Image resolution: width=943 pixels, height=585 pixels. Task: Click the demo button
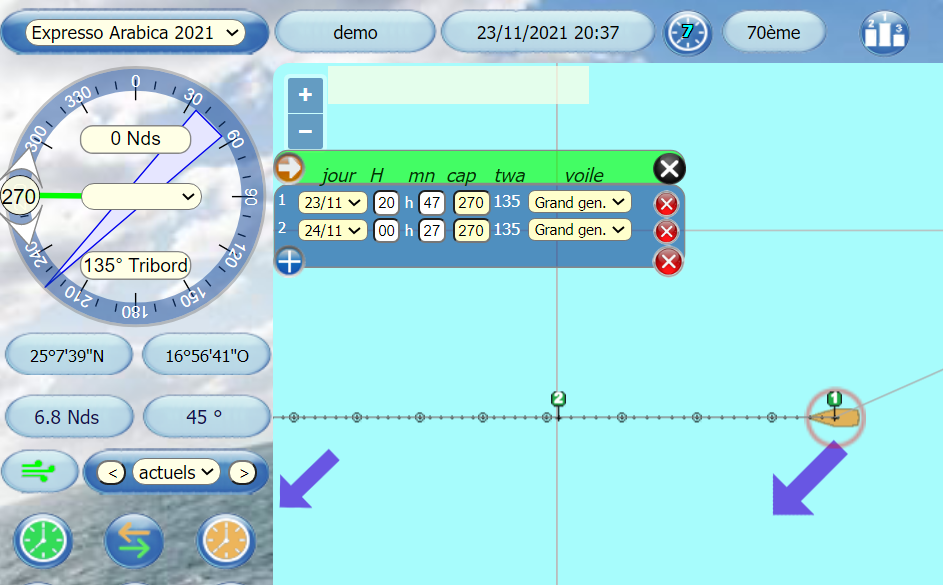point(355,33)
